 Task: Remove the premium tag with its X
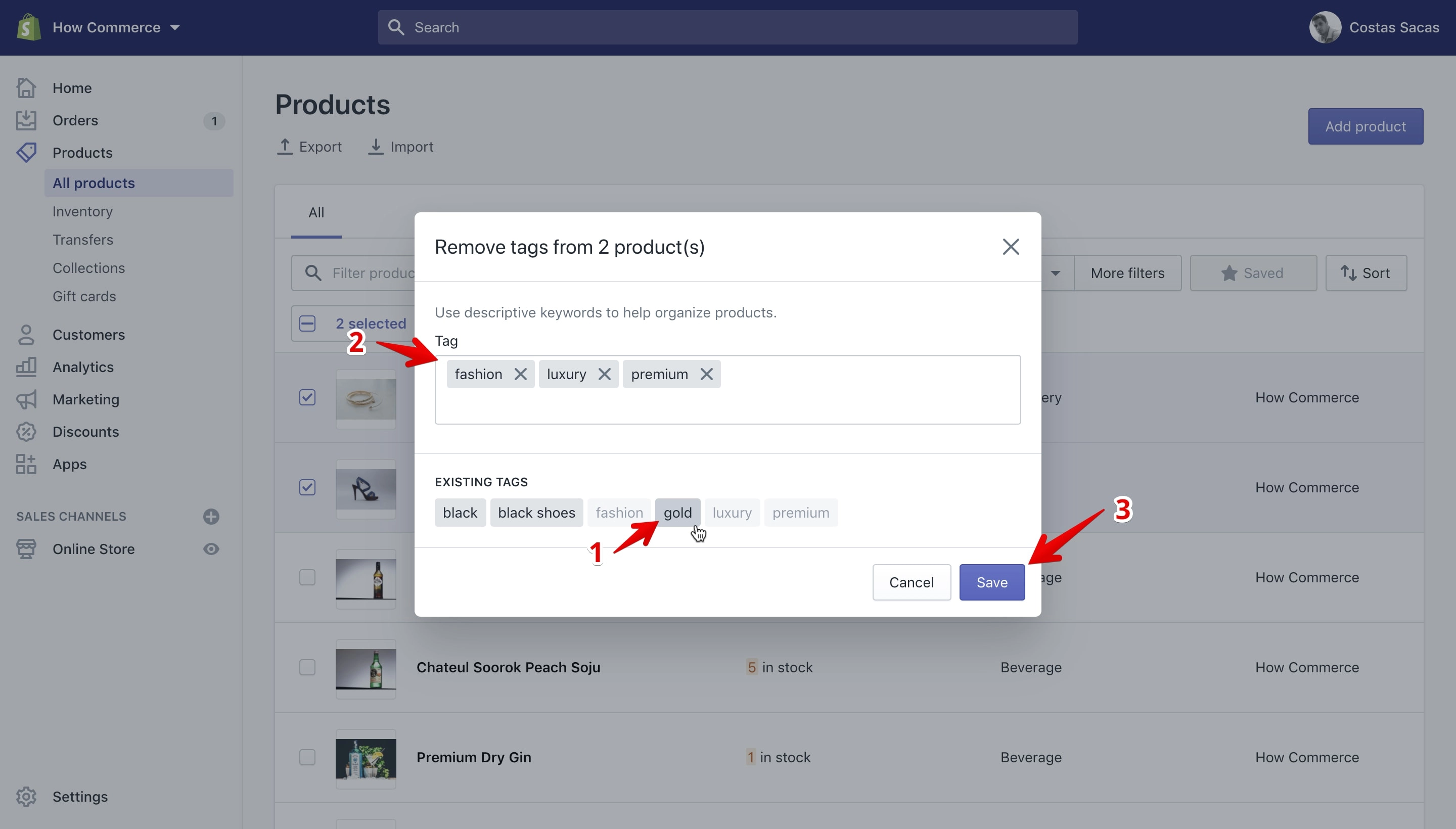(x=706, y=374)
